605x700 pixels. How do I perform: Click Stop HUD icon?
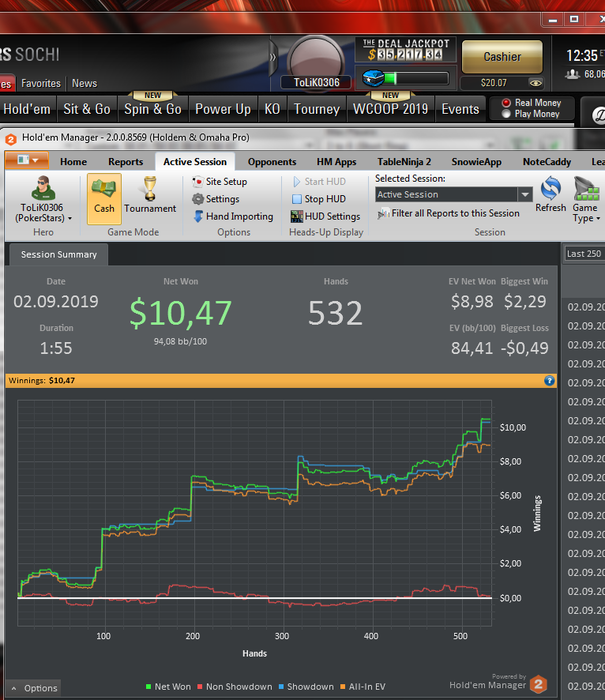click(x=296, y=199)
